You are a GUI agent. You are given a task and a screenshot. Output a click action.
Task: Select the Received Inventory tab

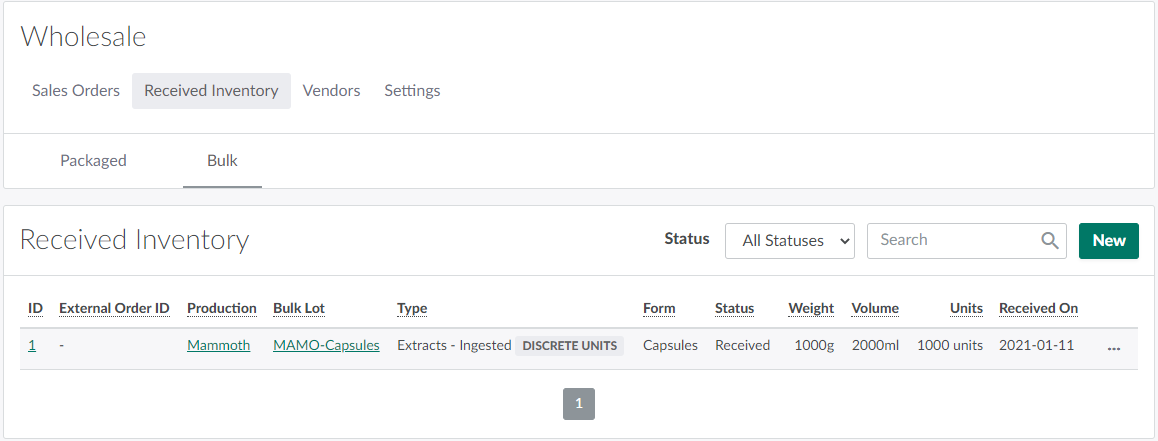pyautogui.click(x=211, y=91)
